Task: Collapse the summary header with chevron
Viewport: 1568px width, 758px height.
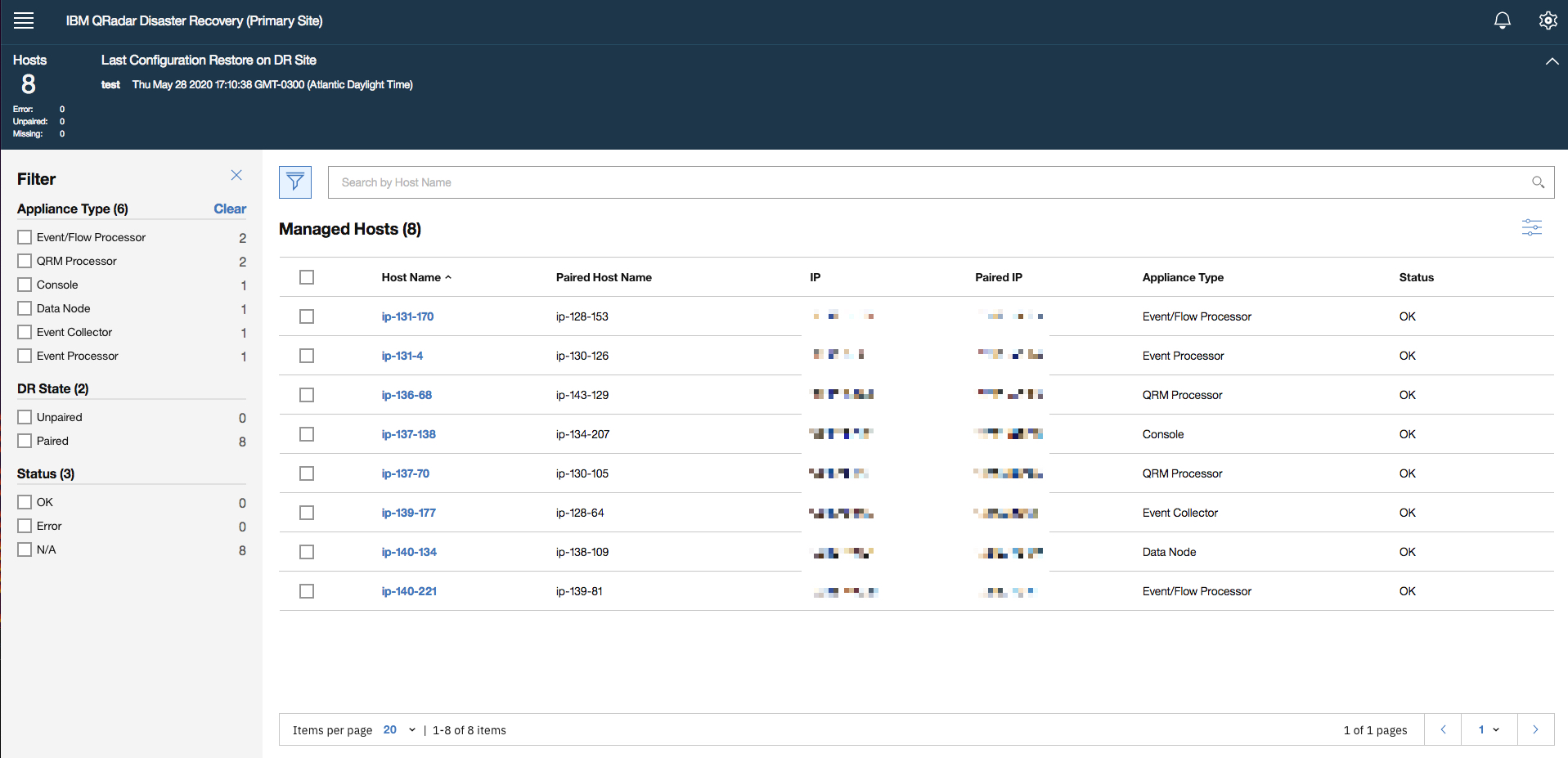Action: [1552, 61]
